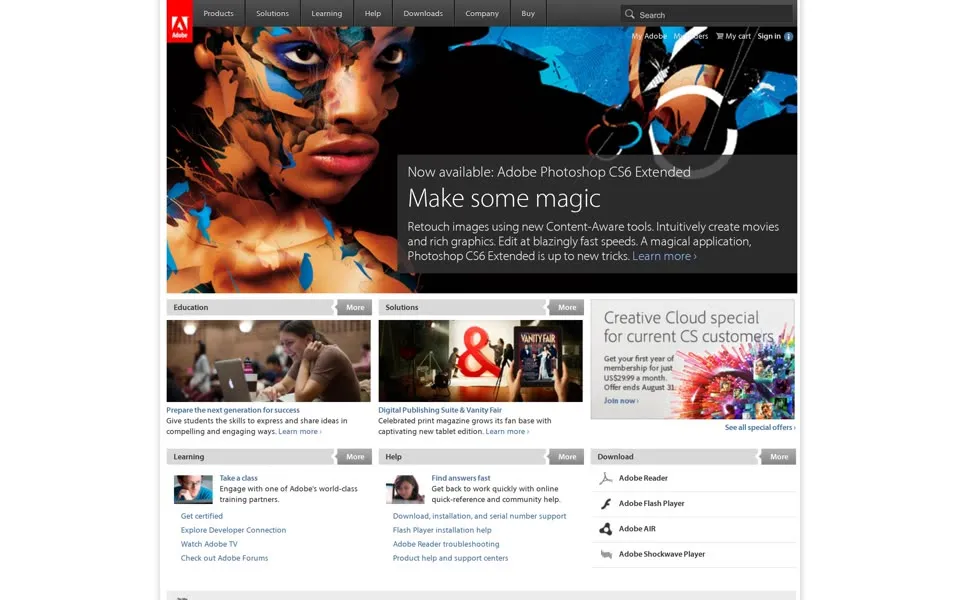Viewport: 960px width, 600px height.
Task: Open Watch Adobe TV link
Action: (209, 544)
